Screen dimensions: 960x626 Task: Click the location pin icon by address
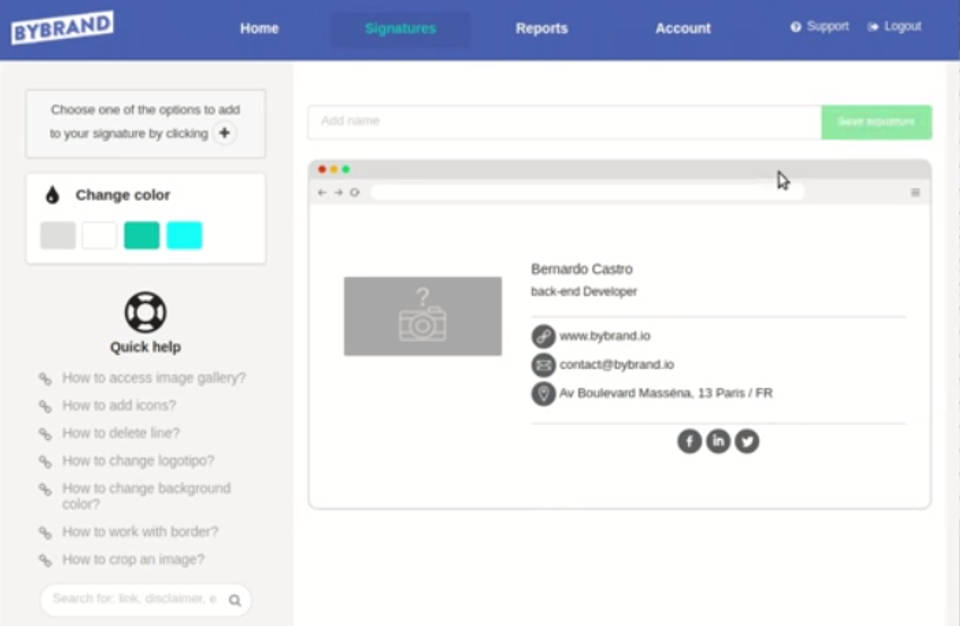click(x=543, y=393)
